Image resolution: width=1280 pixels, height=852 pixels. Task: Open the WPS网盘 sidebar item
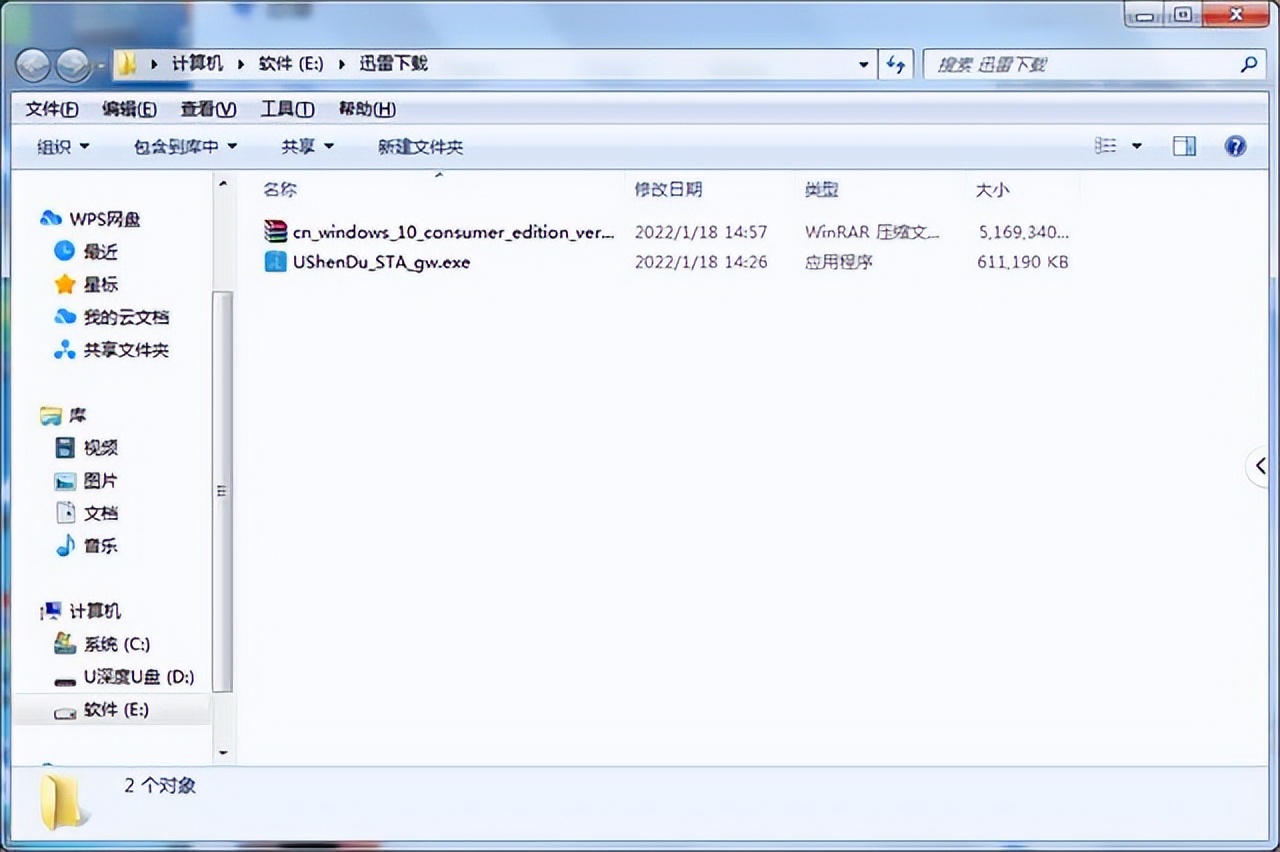100,219
